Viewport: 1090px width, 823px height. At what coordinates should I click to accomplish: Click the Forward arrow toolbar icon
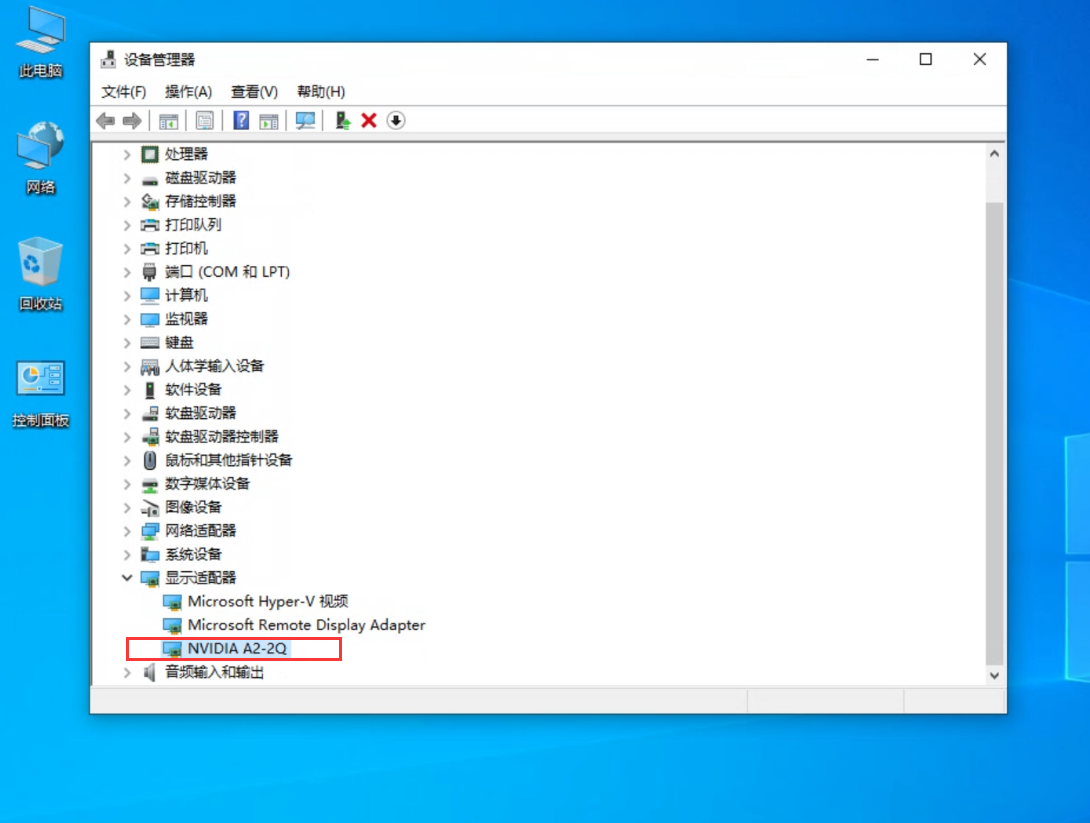[x=132, y=121]
